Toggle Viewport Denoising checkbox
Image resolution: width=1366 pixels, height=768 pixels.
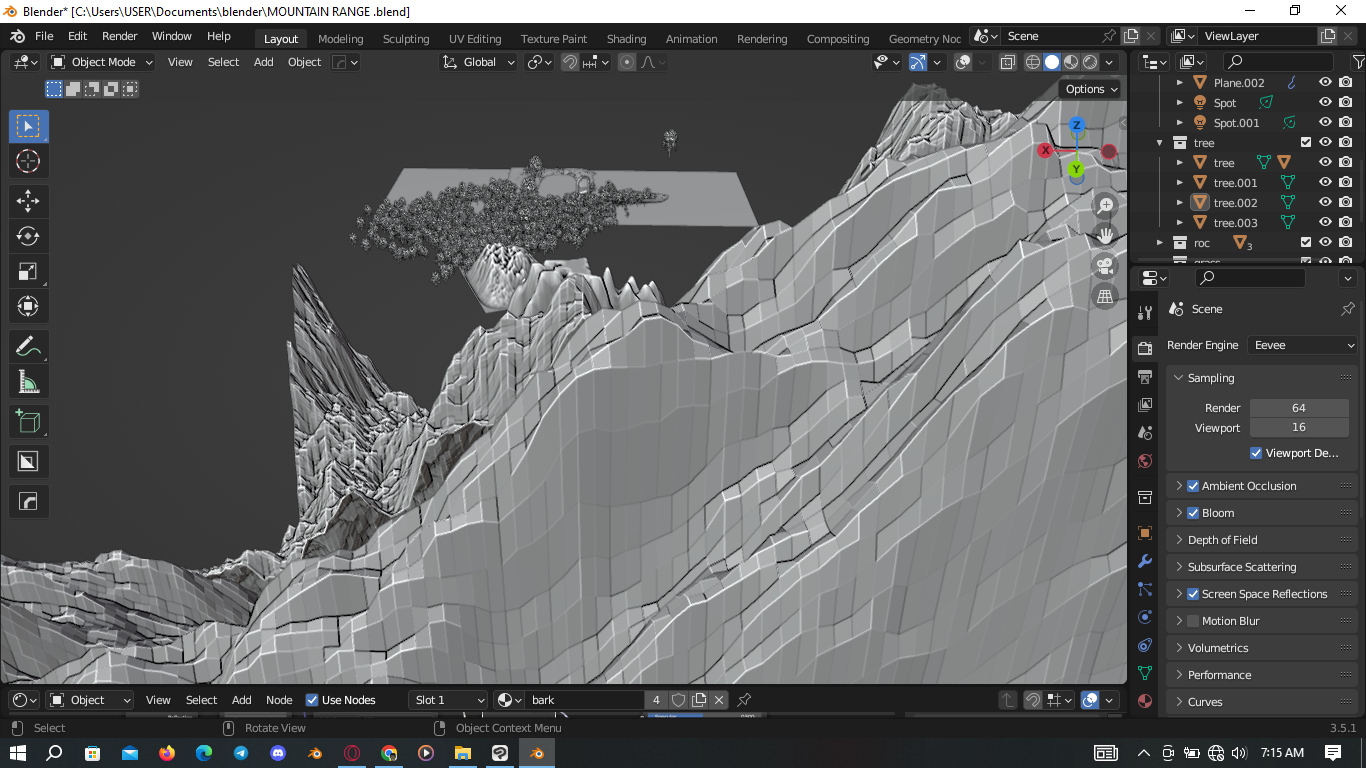point(1256,453)
